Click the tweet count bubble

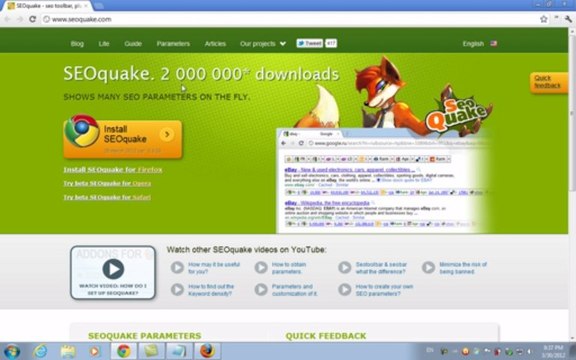pyautogui.click(x=331, y=43)
